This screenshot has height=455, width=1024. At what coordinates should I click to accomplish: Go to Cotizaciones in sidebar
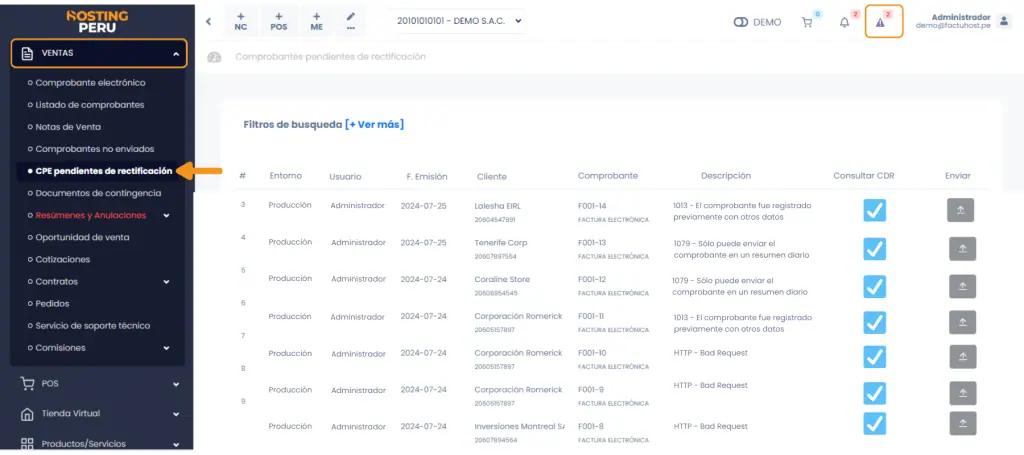pos(63,259)
